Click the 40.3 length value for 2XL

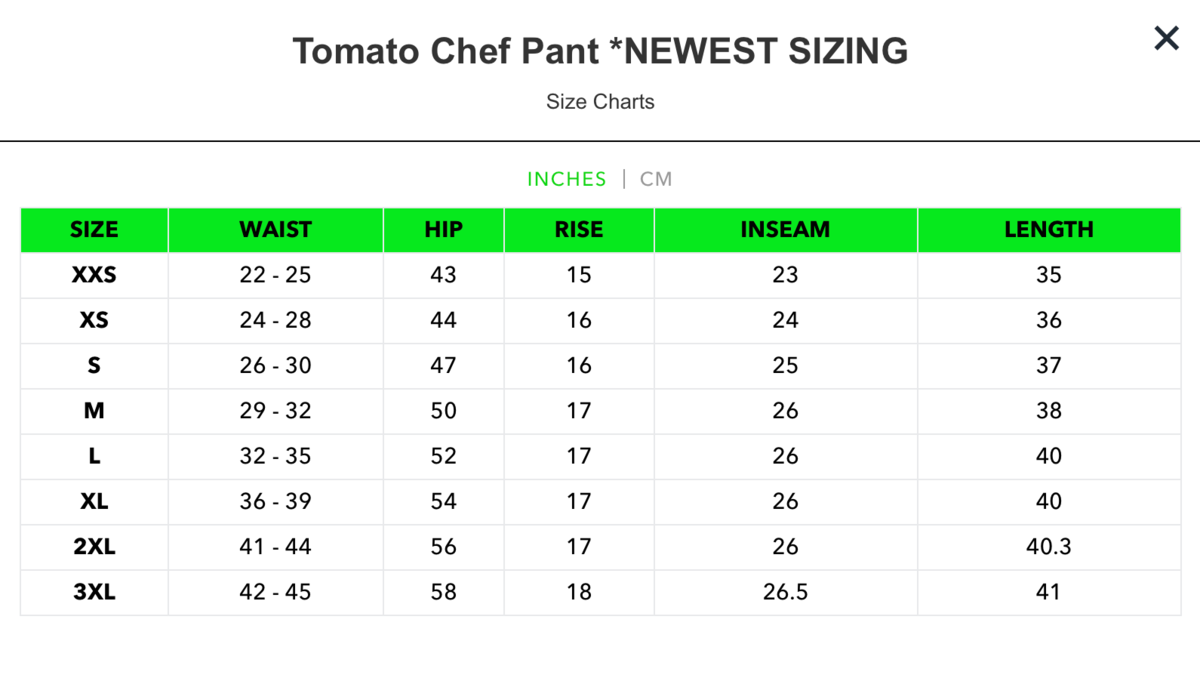[x=1048, y=547]
